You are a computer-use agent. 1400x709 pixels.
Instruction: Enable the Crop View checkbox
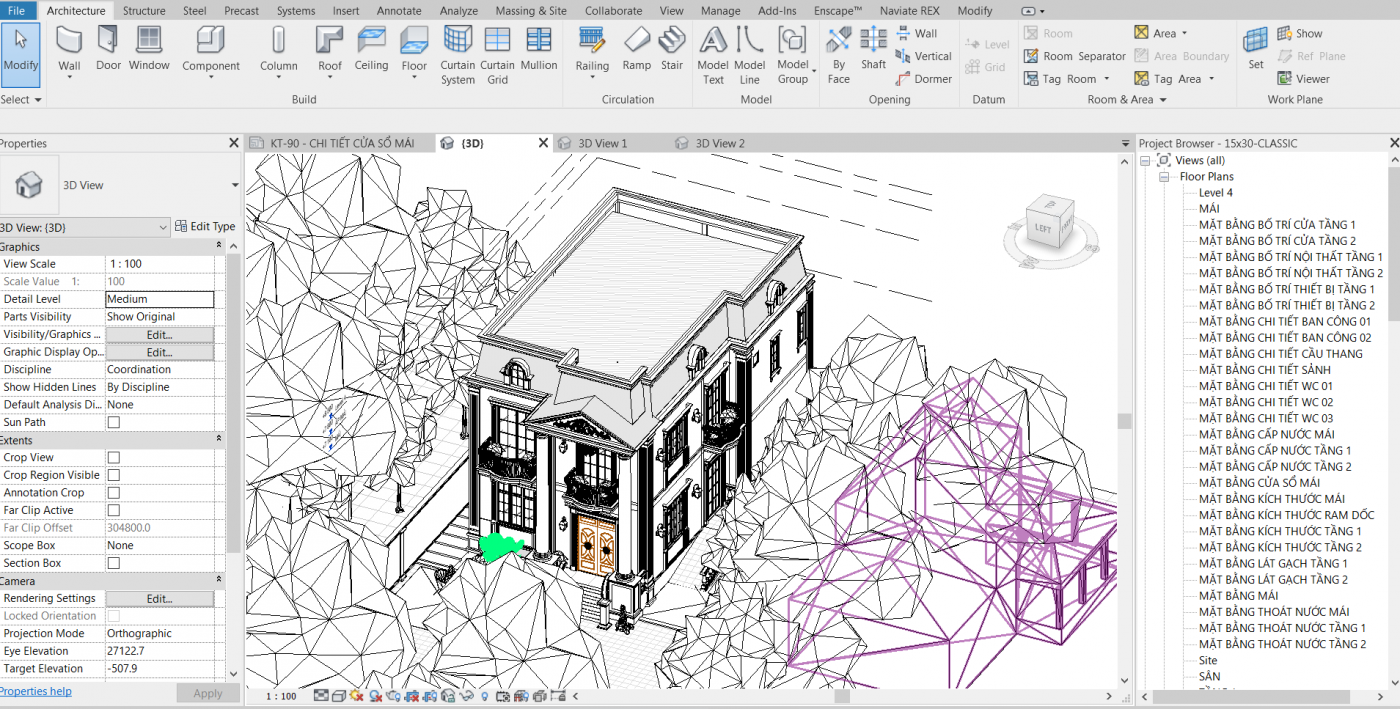click(114, 458)
